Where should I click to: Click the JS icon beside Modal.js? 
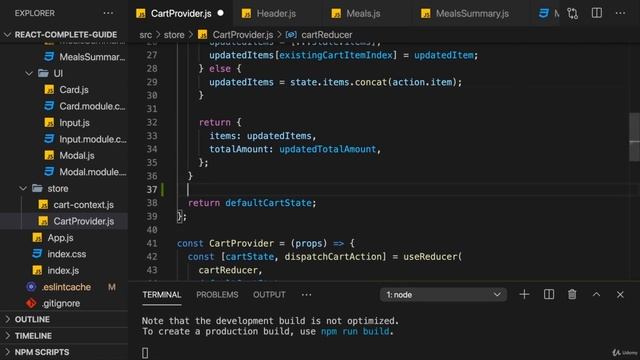pyautogui.click(x=49, y=156)
